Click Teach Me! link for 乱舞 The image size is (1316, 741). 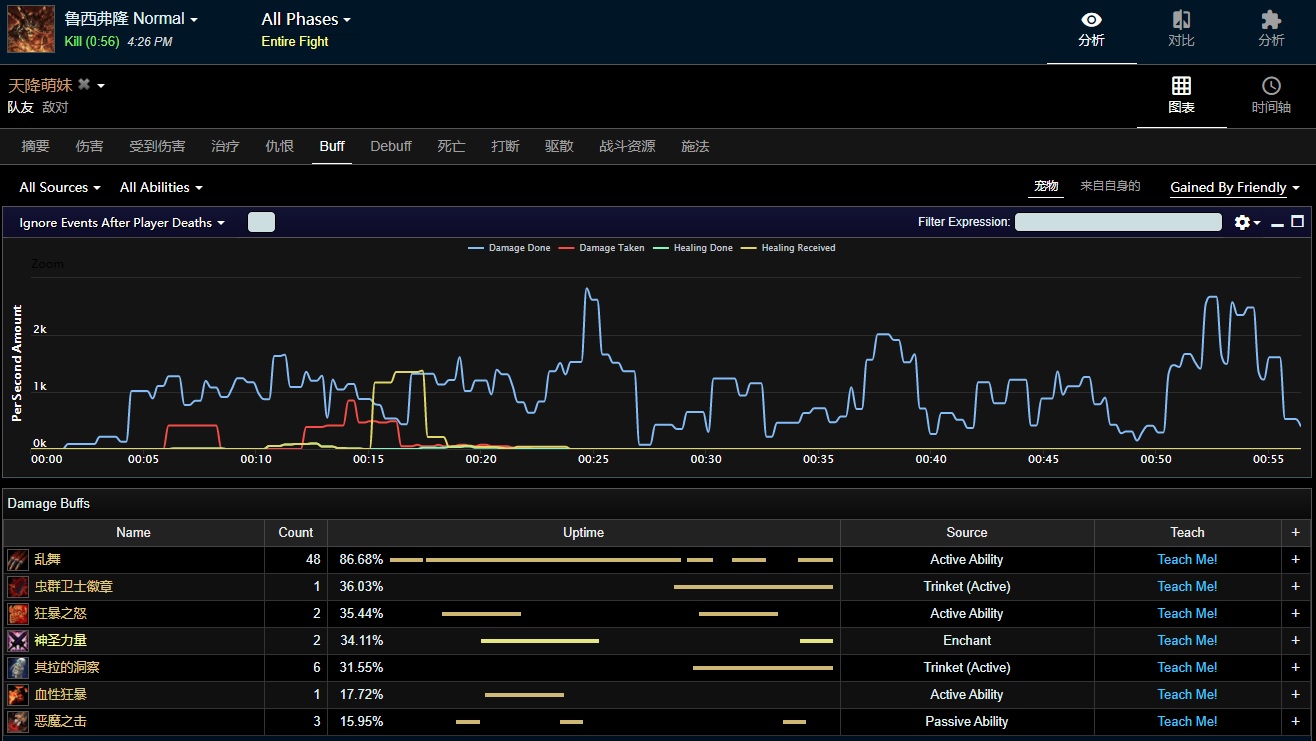coord(1187,560)
